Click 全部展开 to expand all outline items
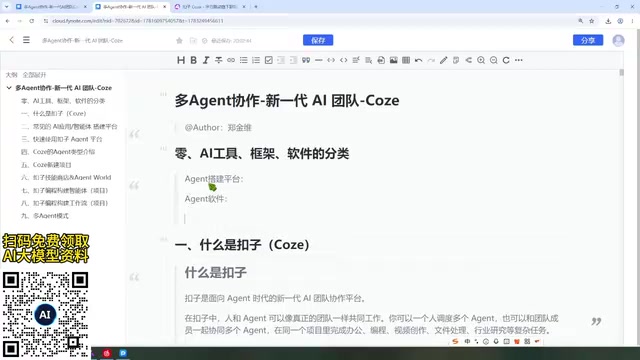Viewport: 640px width, 360px height. [34, 75]
